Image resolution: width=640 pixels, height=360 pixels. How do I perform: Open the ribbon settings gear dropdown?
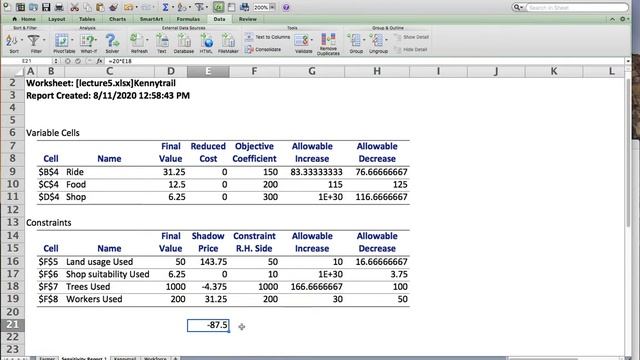pos(624,19)
